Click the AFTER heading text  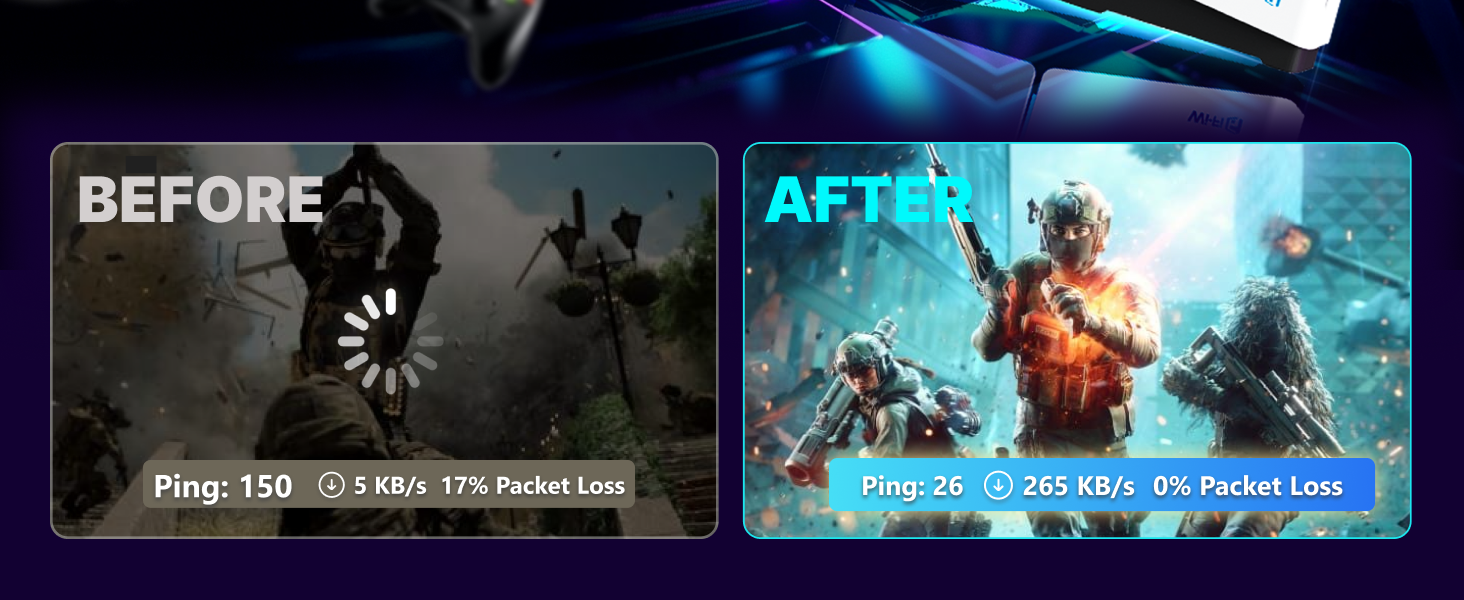click(x=869, y=199)
